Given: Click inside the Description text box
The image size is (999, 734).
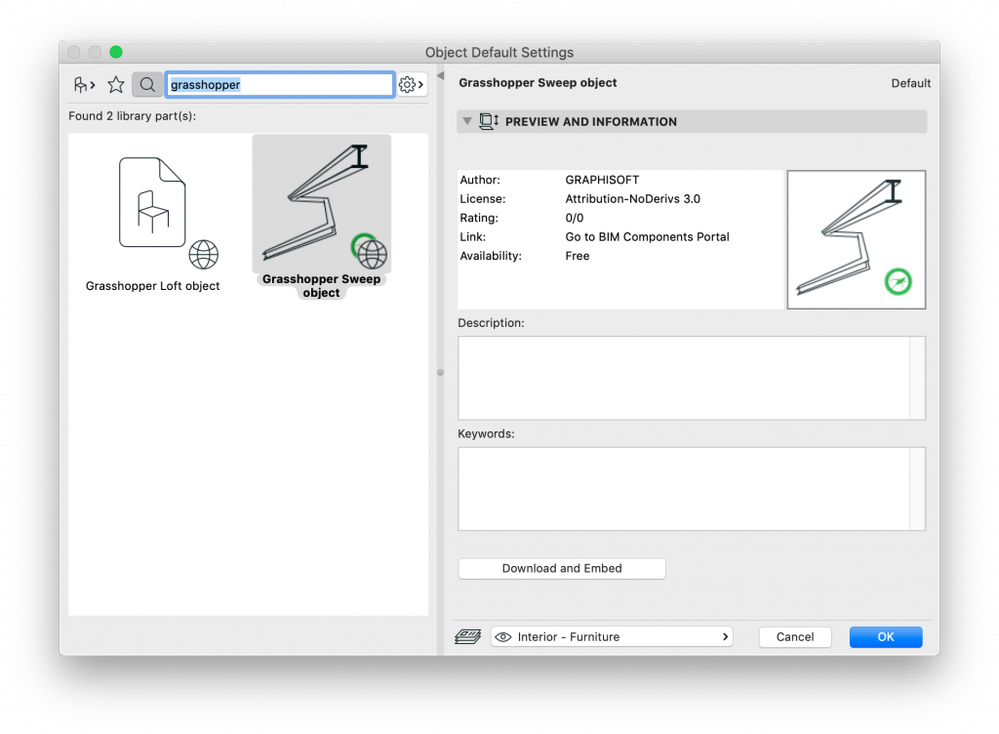Looking at the screenshot, I should [x=684, y=378].
